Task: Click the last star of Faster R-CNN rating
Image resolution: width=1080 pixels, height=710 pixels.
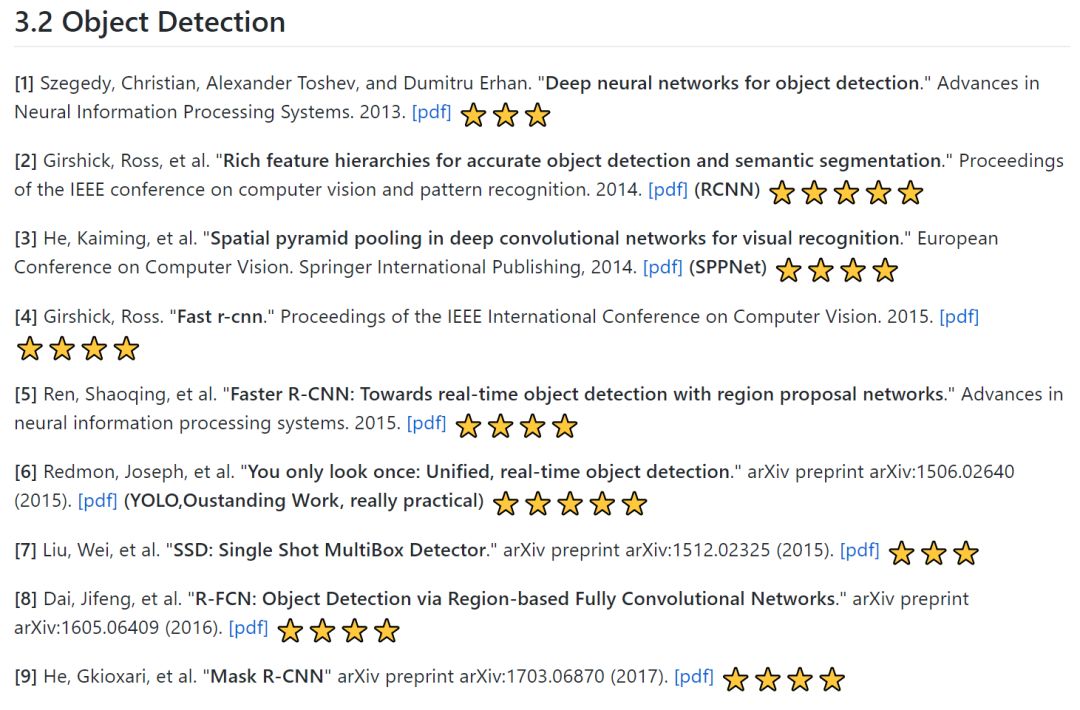Action: tap(564, 426)
